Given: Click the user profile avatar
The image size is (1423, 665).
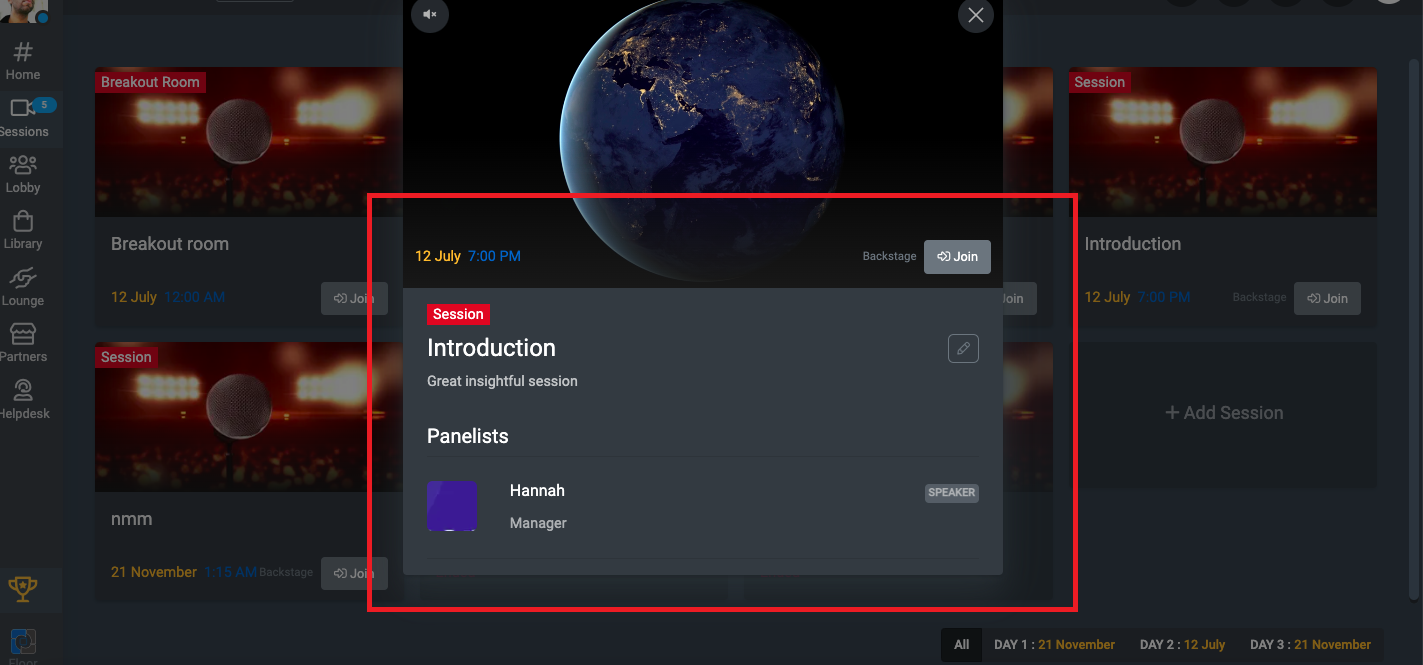Looking at the screenshot, I should point(24,11).
